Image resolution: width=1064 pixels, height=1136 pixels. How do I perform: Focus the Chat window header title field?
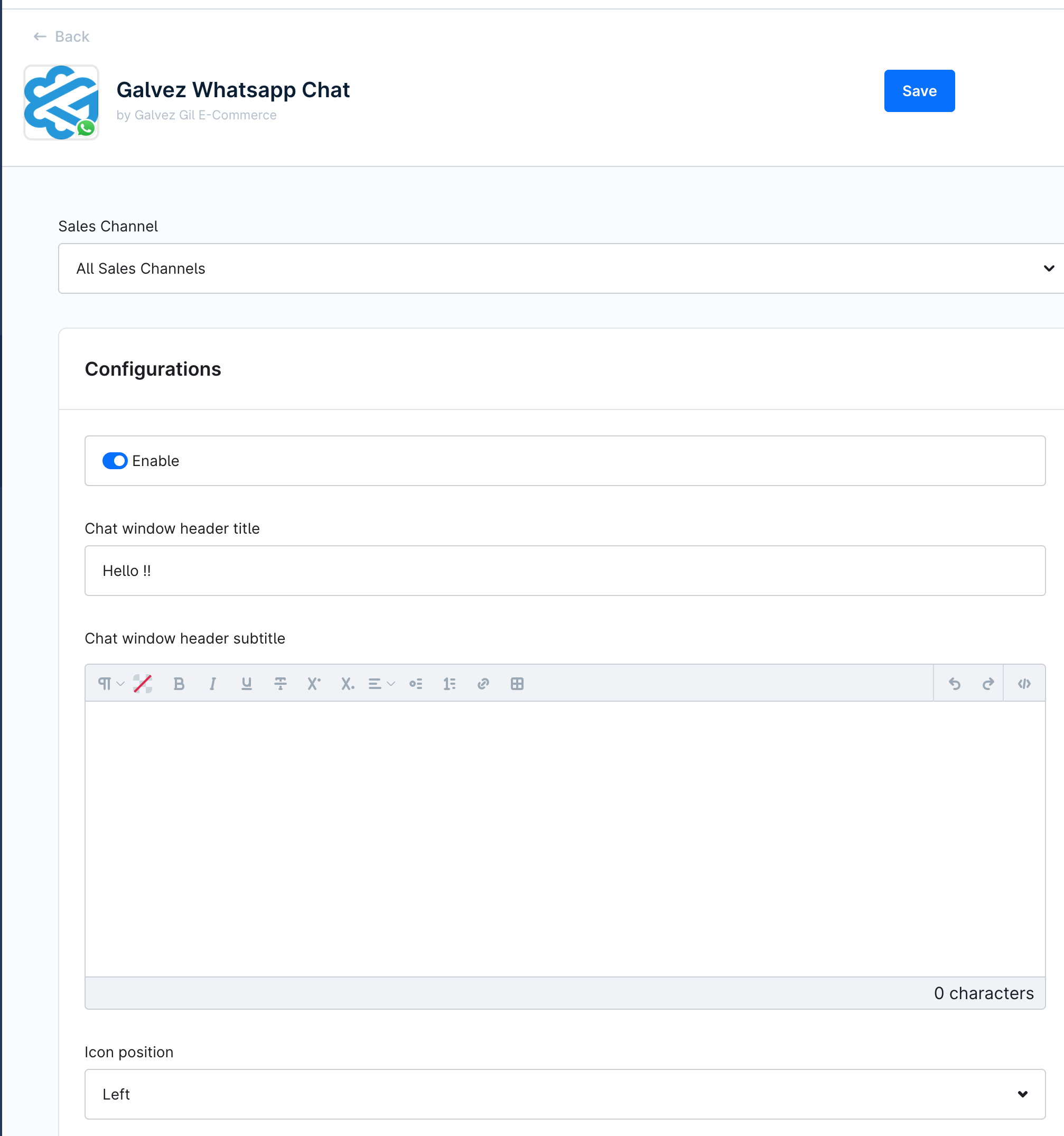tap(565, 570)
